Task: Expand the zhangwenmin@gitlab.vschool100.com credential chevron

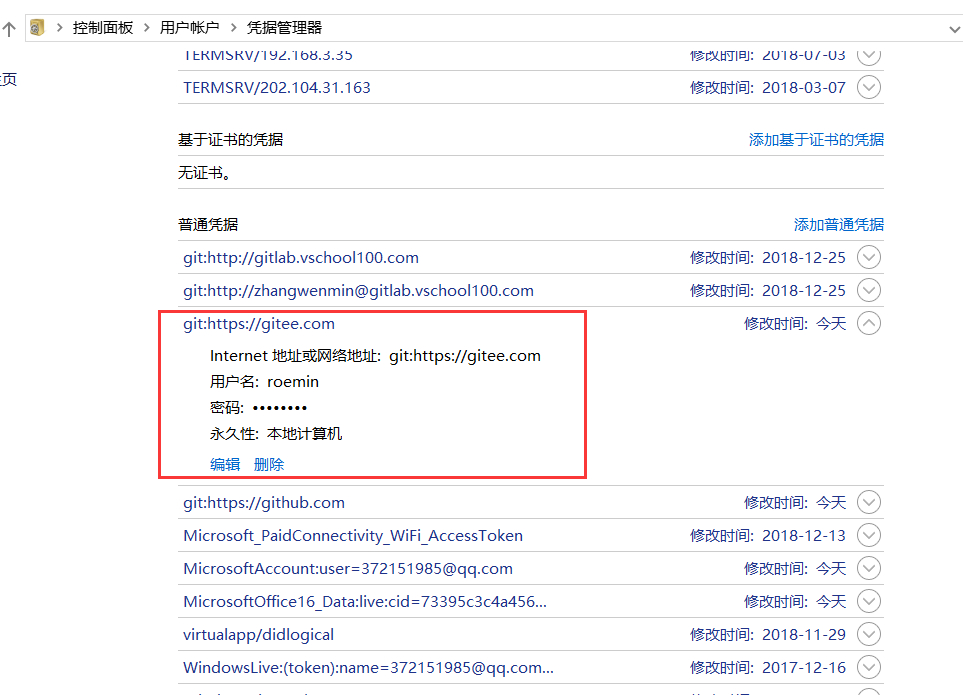Action: pos(868,290)
